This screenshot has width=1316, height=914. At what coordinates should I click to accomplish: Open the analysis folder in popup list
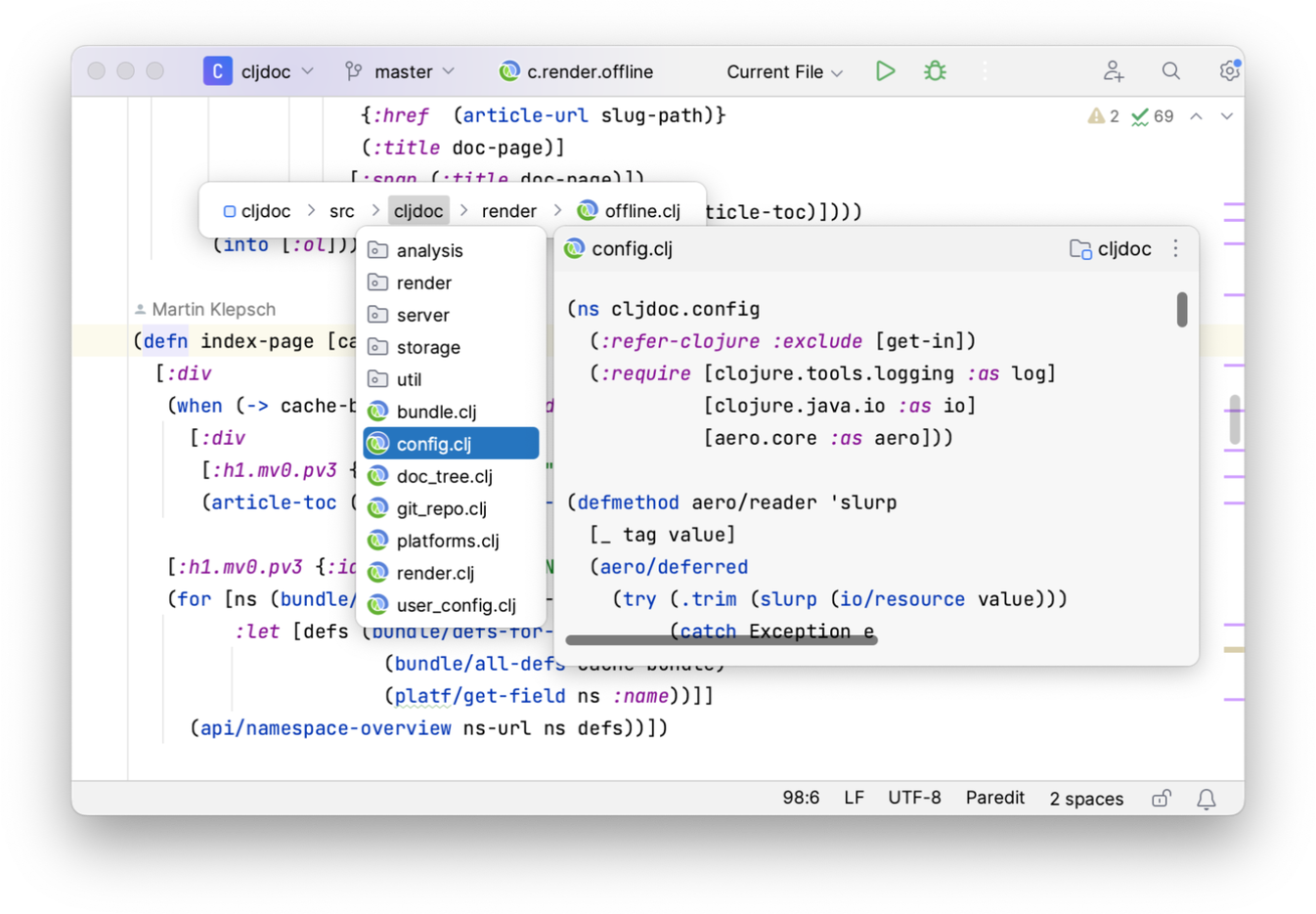(451, 250)
